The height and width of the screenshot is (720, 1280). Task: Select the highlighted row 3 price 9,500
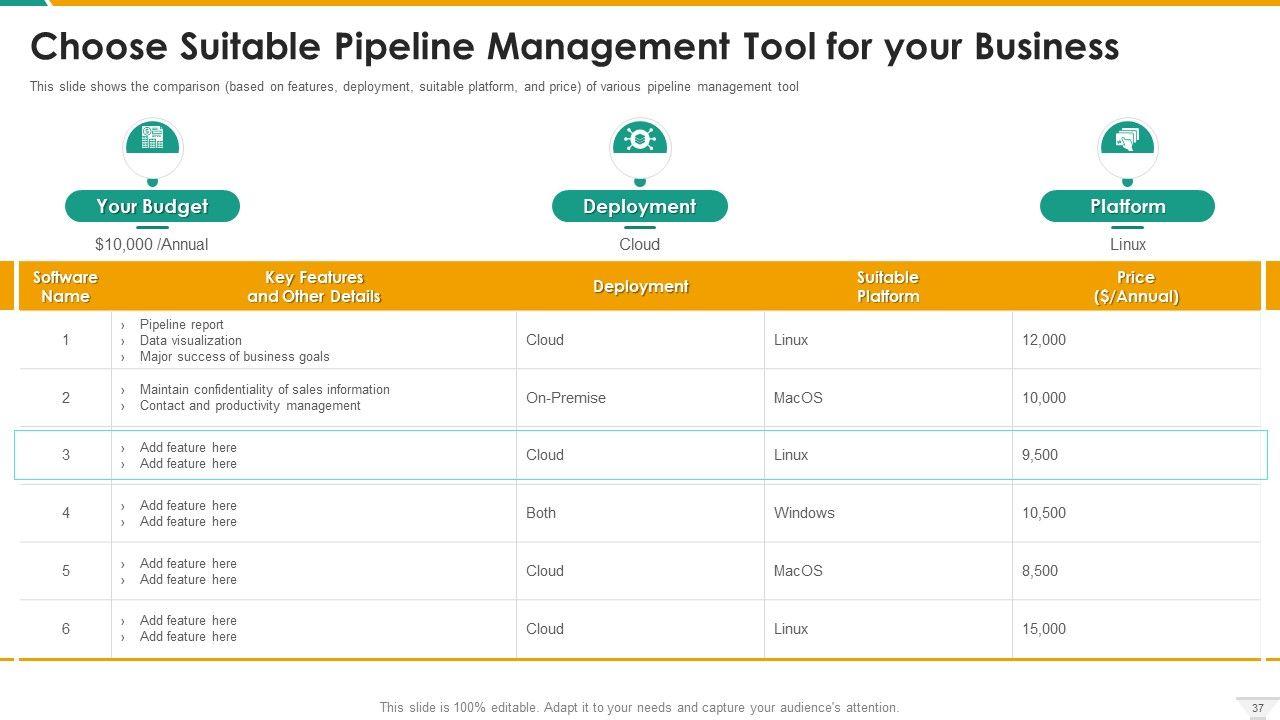[x=1040, y=455]
